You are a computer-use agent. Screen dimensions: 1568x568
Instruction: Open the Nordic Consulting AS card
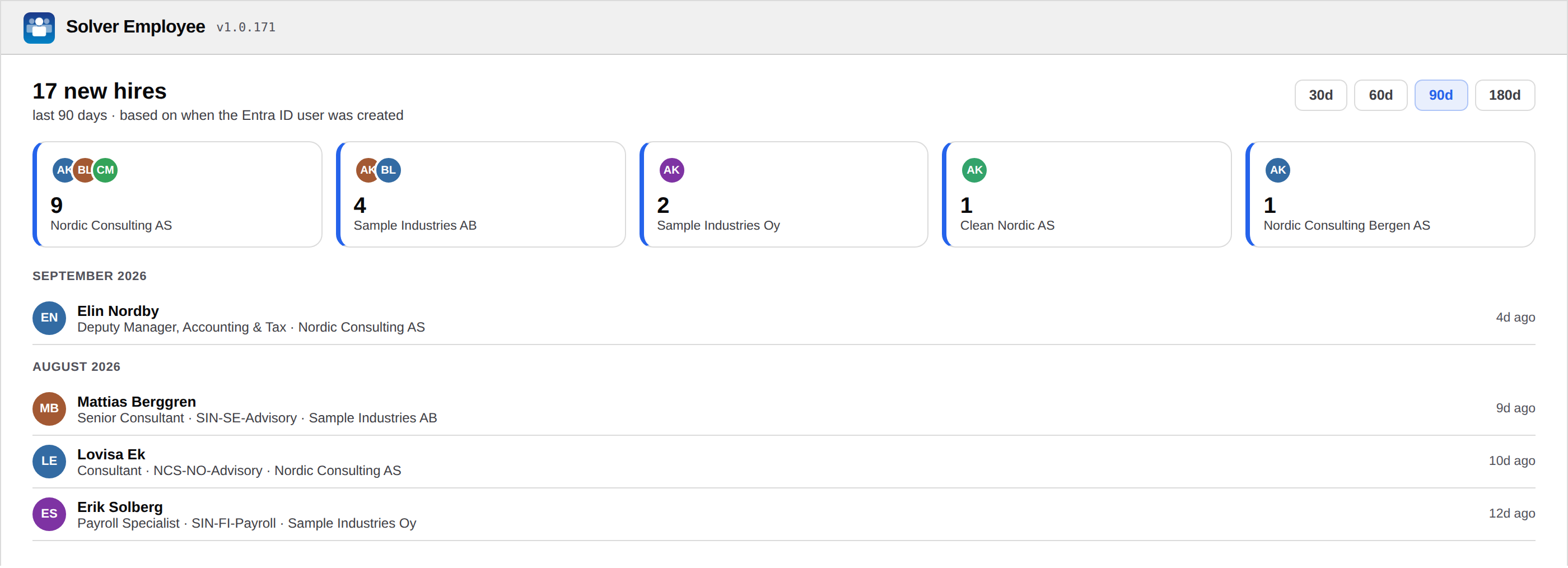pos(177,195)
